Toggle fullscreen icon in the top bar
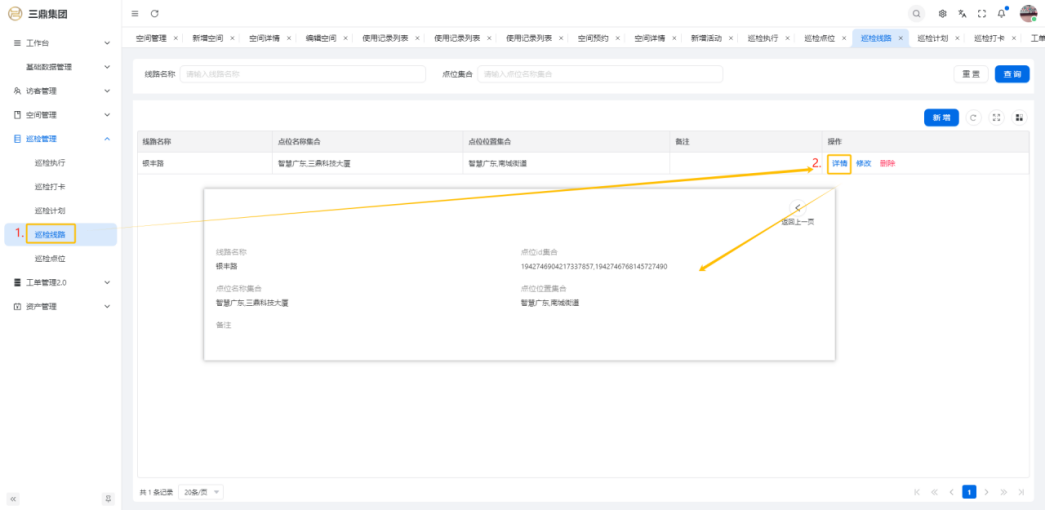 pos(981,13)
